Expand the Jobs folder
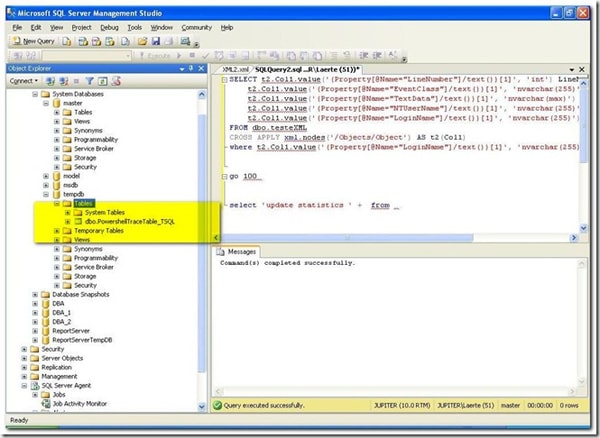Image resolution: width=600 pixels, height=438 pixels. point(35,394)
